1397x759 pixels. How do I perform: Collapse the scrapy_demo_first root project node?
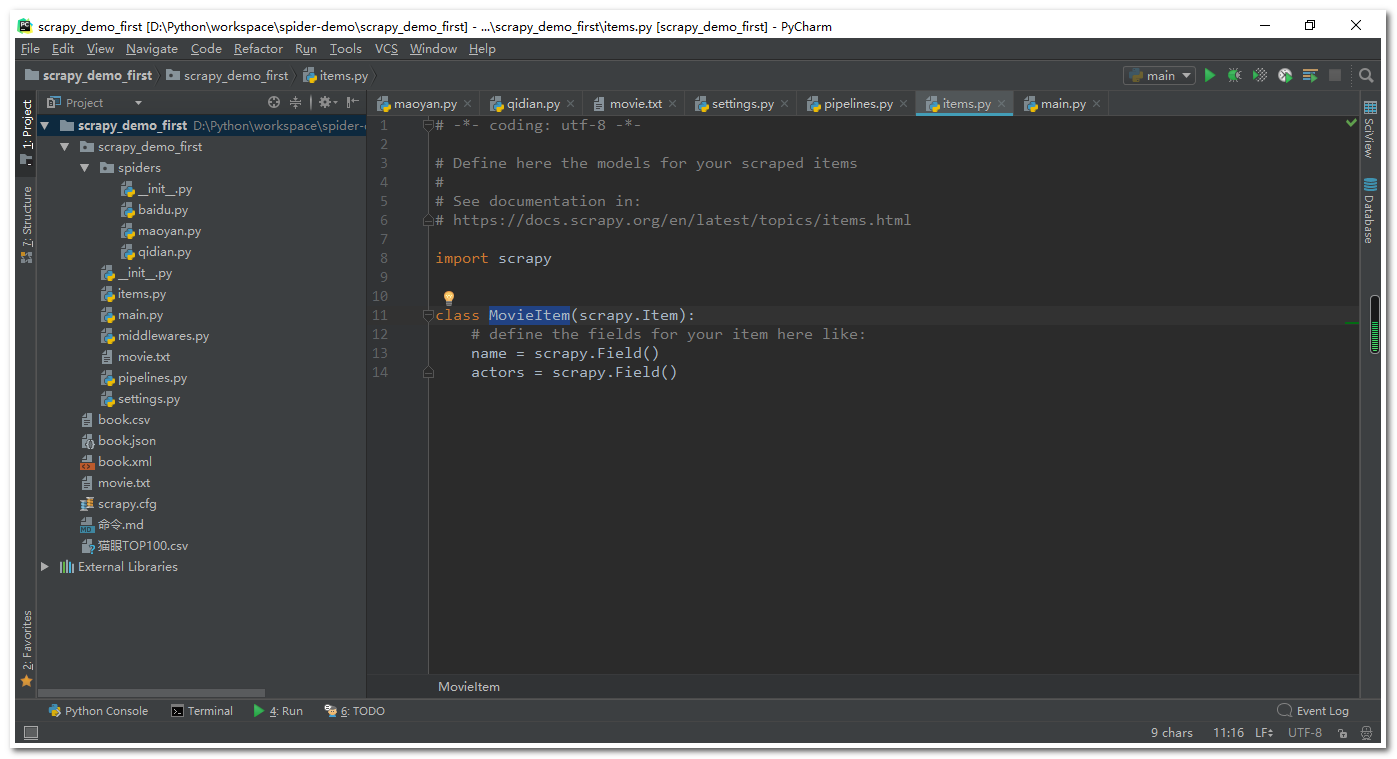(45, 125)
